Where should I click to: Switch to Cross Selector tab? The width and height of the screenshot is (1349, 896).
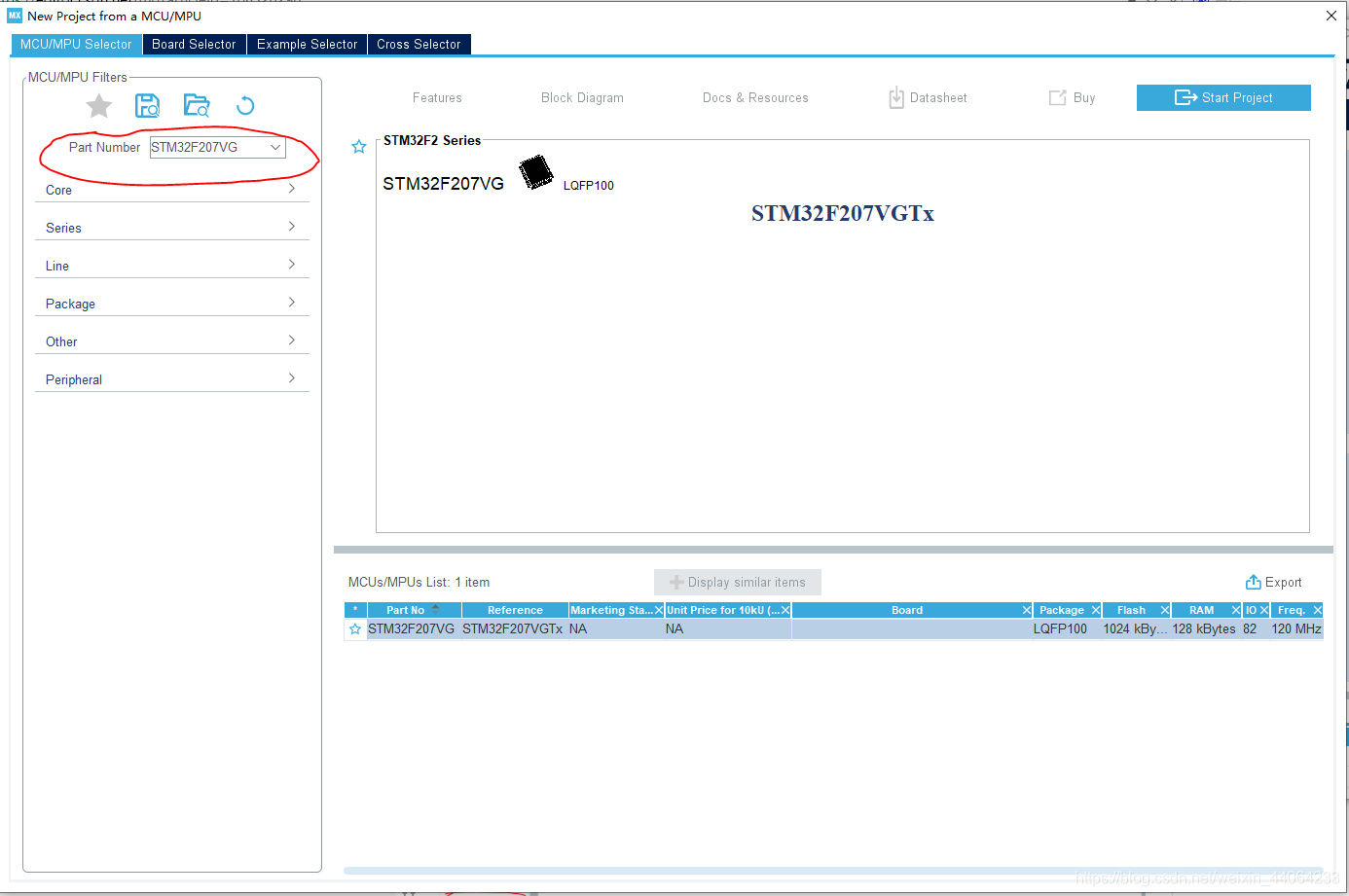point(419,45)
